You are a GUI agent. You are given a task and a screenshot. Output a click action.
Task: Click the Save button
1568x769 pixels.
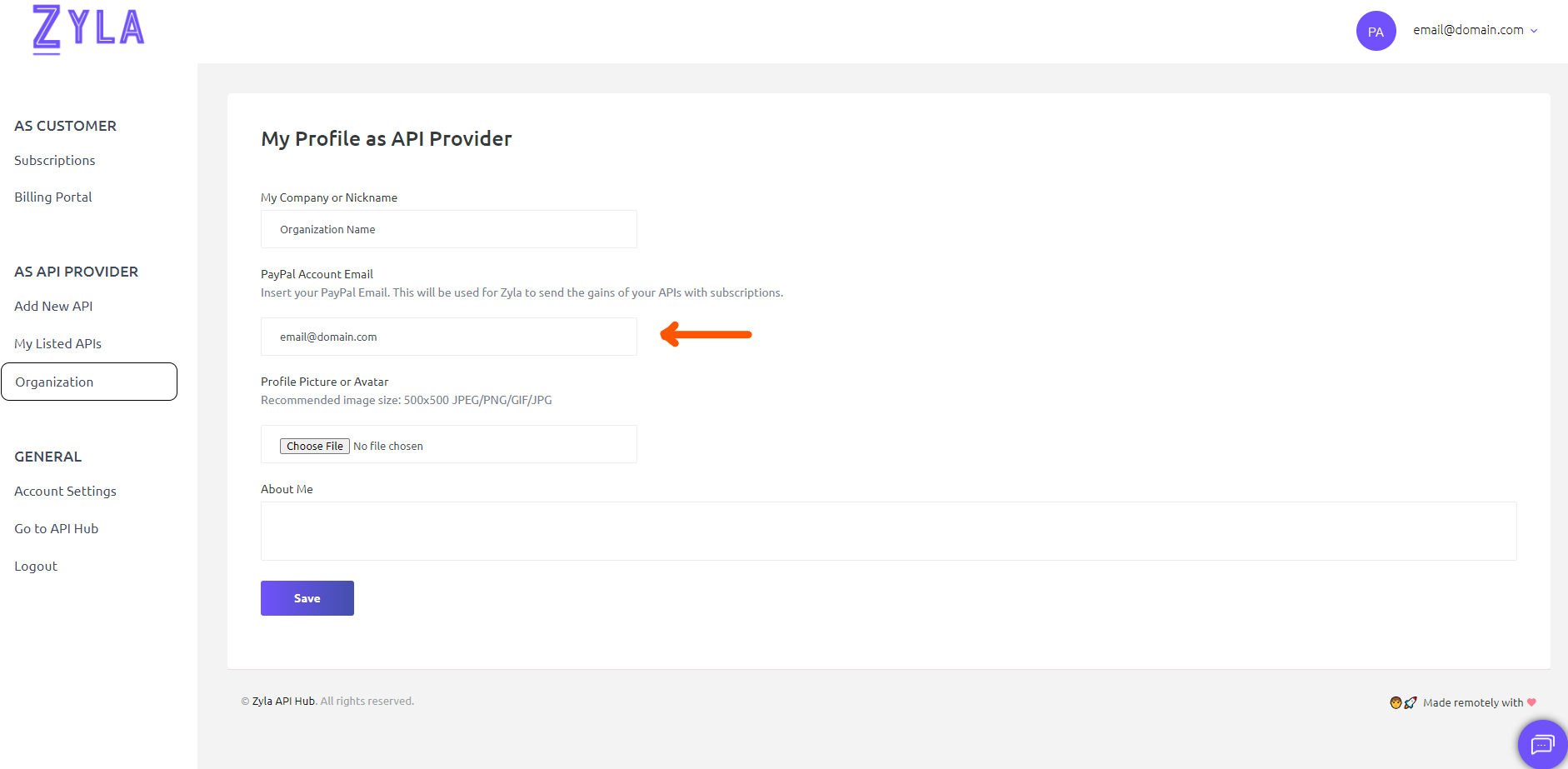(x=307, y=598)
